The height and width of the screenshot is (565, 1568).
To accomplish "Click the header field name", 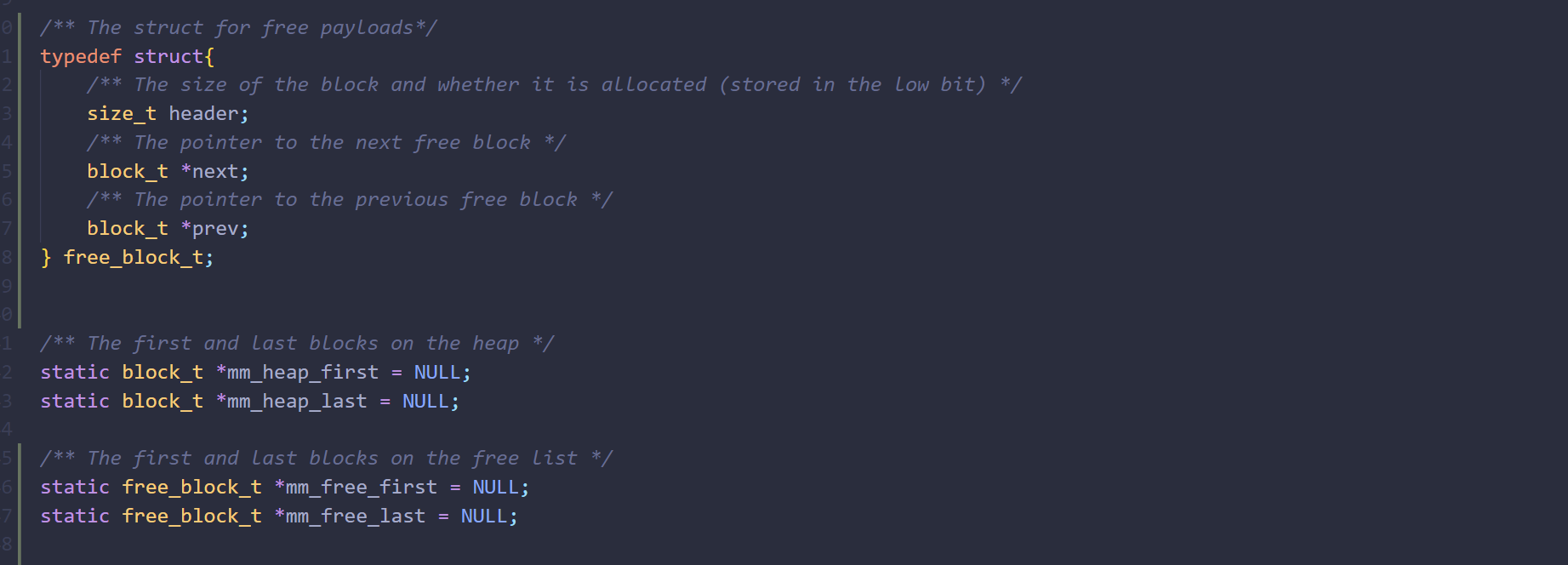I will coord(203,114).
